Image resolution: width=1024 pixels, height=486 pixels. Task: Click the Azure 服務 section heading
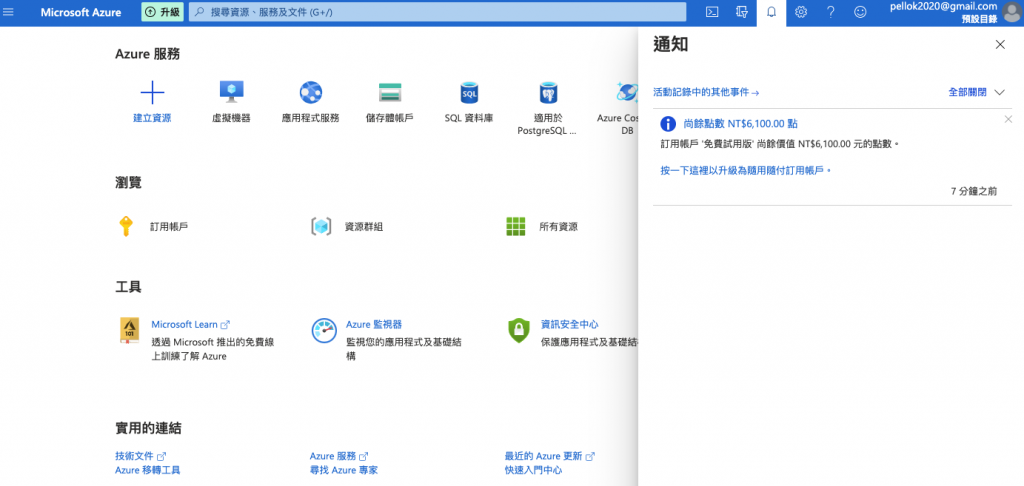(148, 54)
